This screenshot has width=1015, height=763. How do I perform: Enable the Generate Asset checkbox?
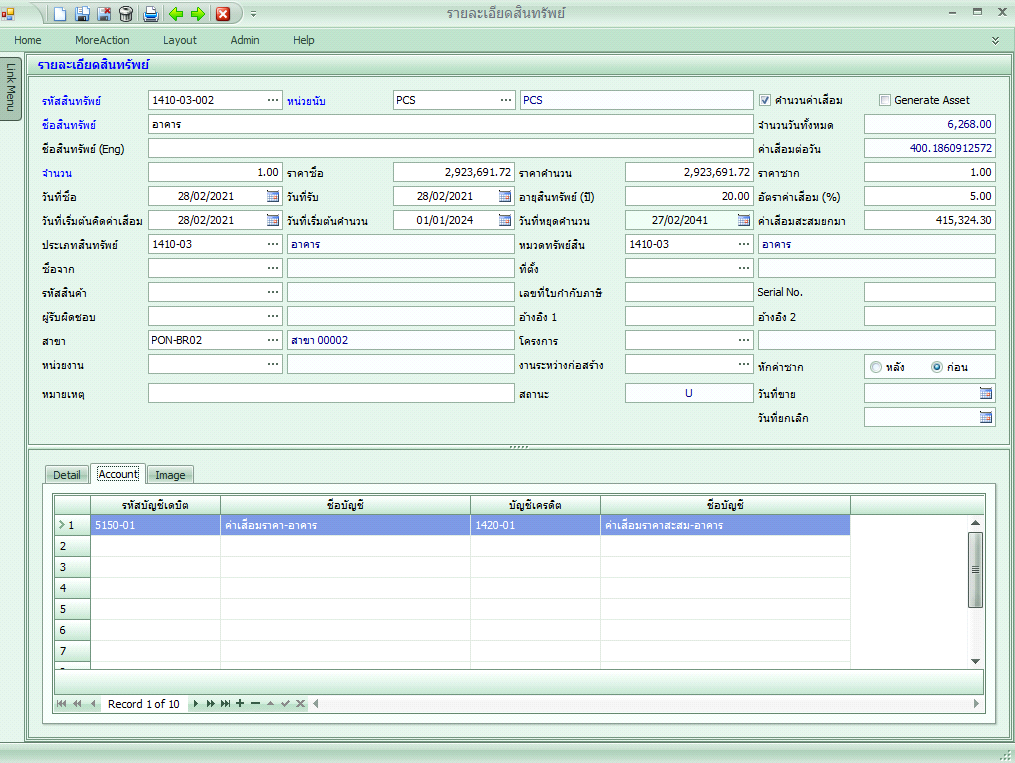(884, 100)
